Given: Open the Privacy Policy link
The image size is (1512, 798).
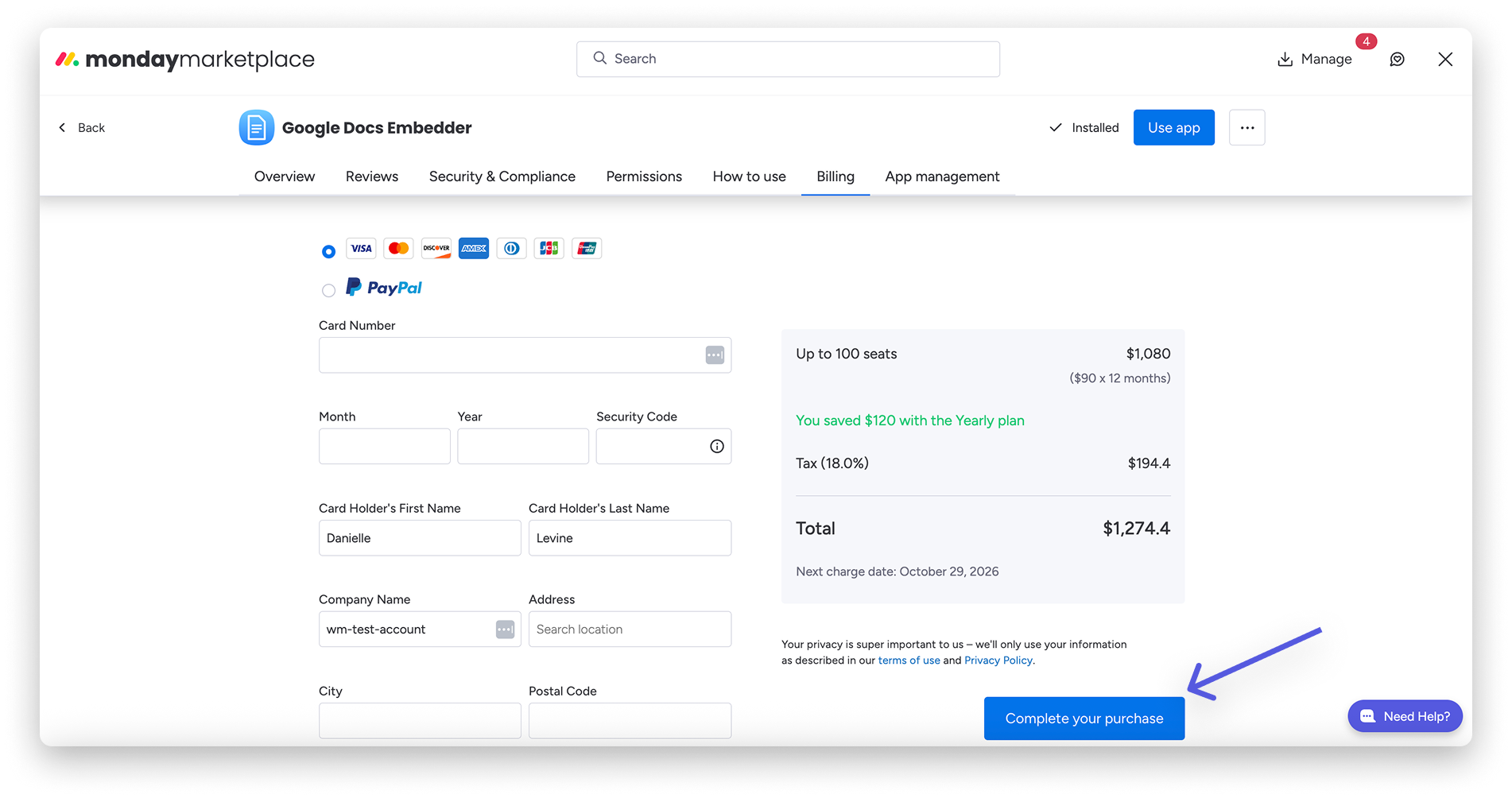Looking at the screenshot, I should pyautogui.click(x=998, y=660).
